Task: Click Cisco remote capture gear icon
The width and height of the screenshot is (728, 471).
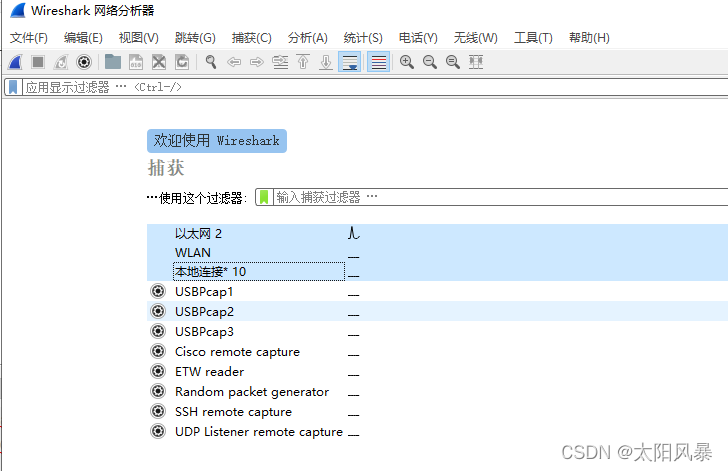Action: tap(158, 351)
